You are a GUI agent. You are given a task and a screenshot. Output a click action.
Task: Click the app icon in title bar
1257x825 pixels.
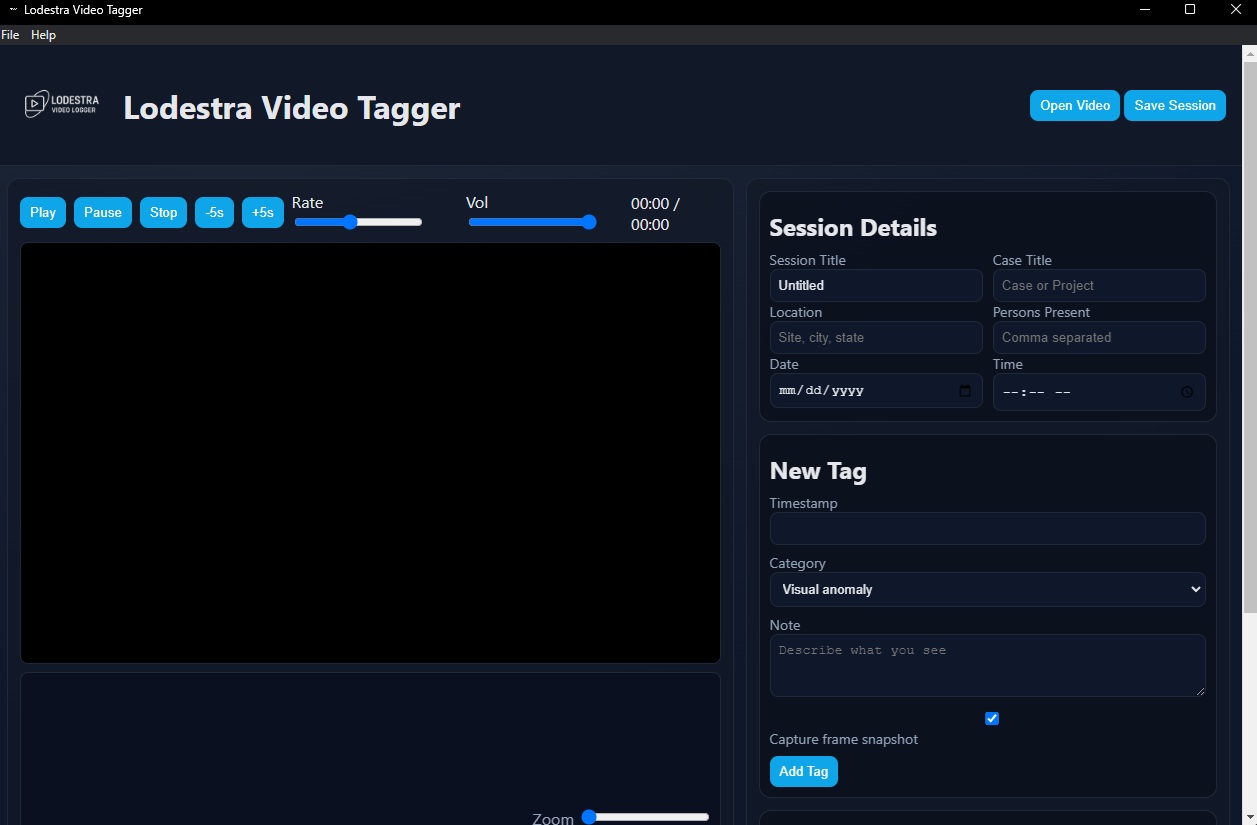14,10
